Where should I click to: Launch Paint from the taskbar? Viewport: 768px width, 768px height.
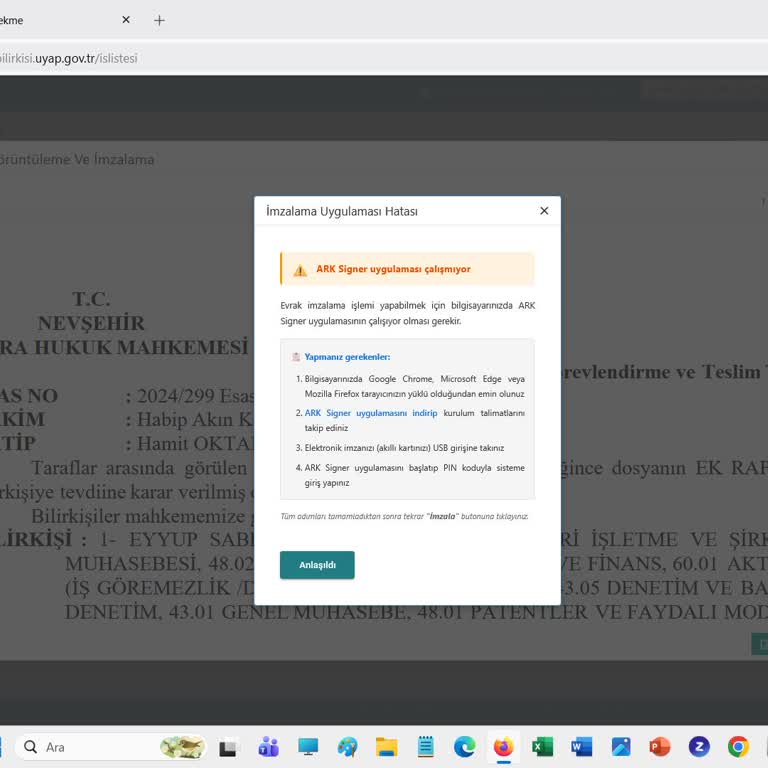tap(347, 747)
